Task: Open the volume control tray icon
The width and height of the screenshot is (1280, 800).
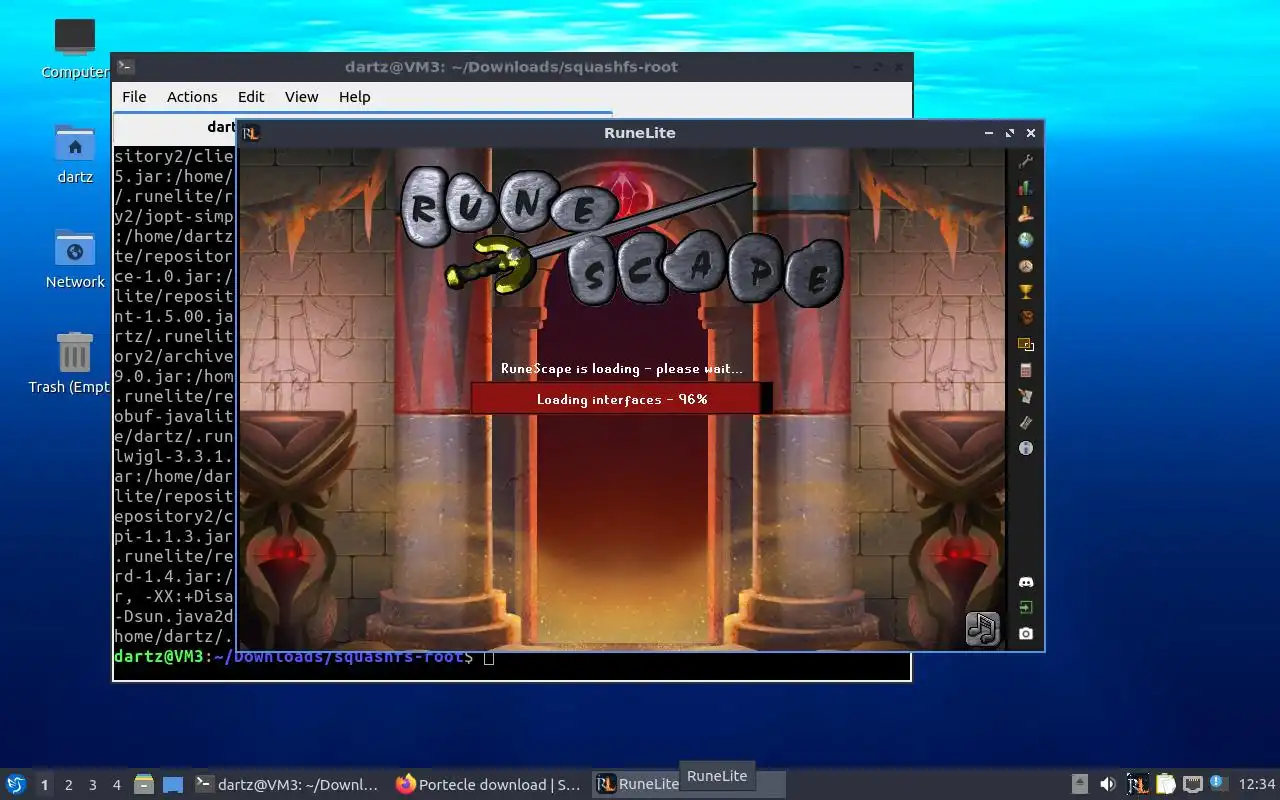Action: point(1108,784)
